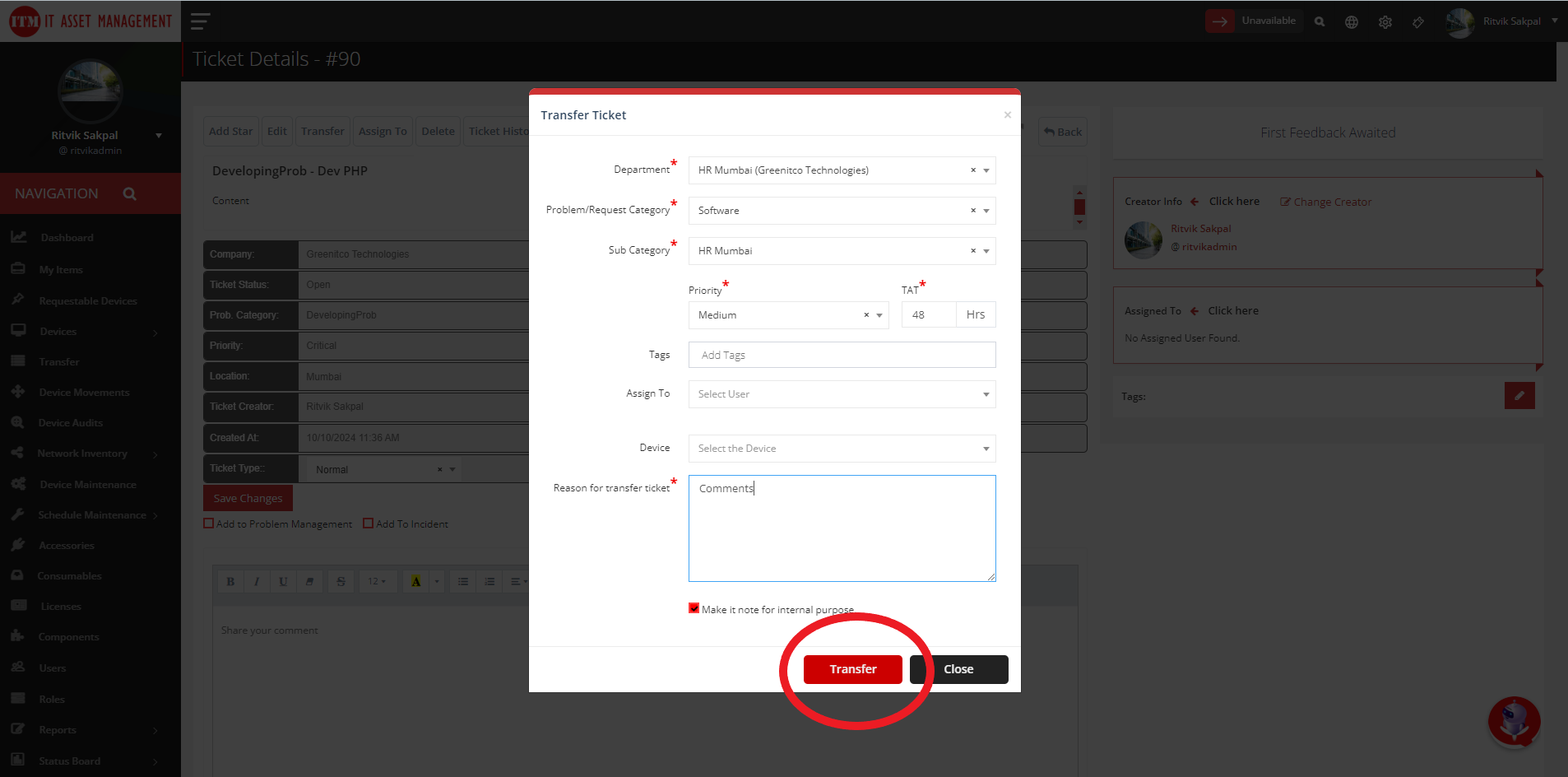This screenshot has width=1568, height=777.
Task: Open Licenses in sidebar navigation
Action: [x=61, y=607]
